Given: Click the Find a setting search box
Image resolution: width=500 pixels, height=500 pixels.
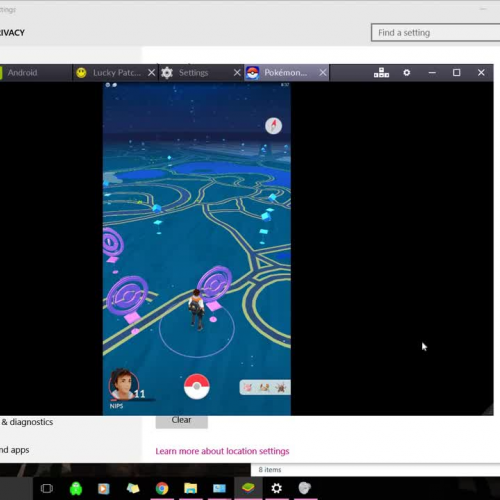Looking at the screenshot, I should click(x=435, y=33).
